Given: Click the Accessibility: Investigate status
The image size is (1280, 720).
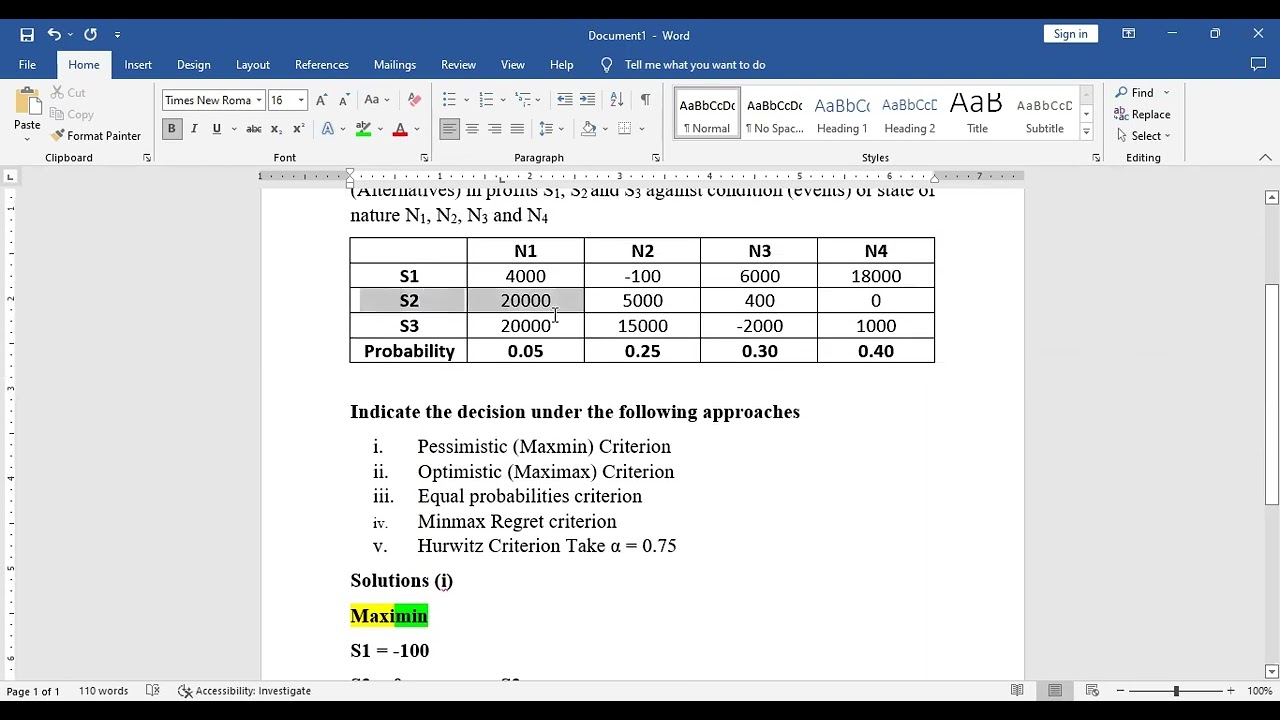Looking at the screenshot, I should click(245, 691).
